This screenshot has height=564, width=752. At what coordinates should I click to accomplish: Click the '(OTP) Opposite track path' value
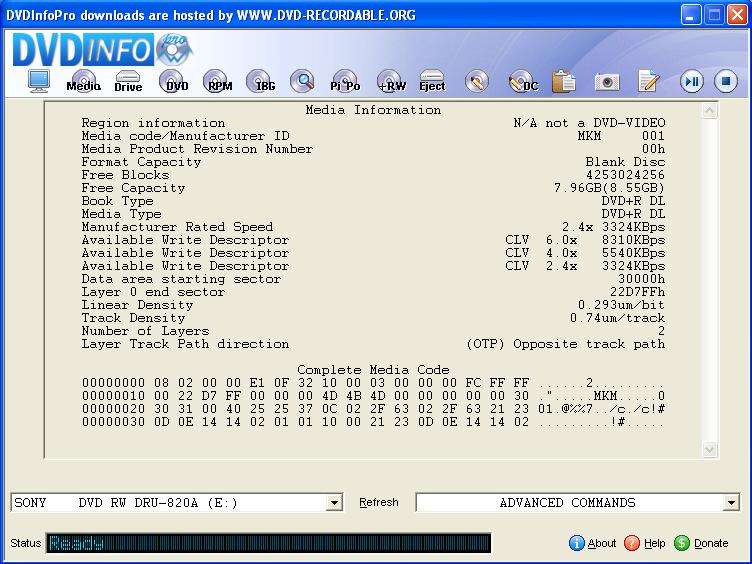click(x=566, y=344)
